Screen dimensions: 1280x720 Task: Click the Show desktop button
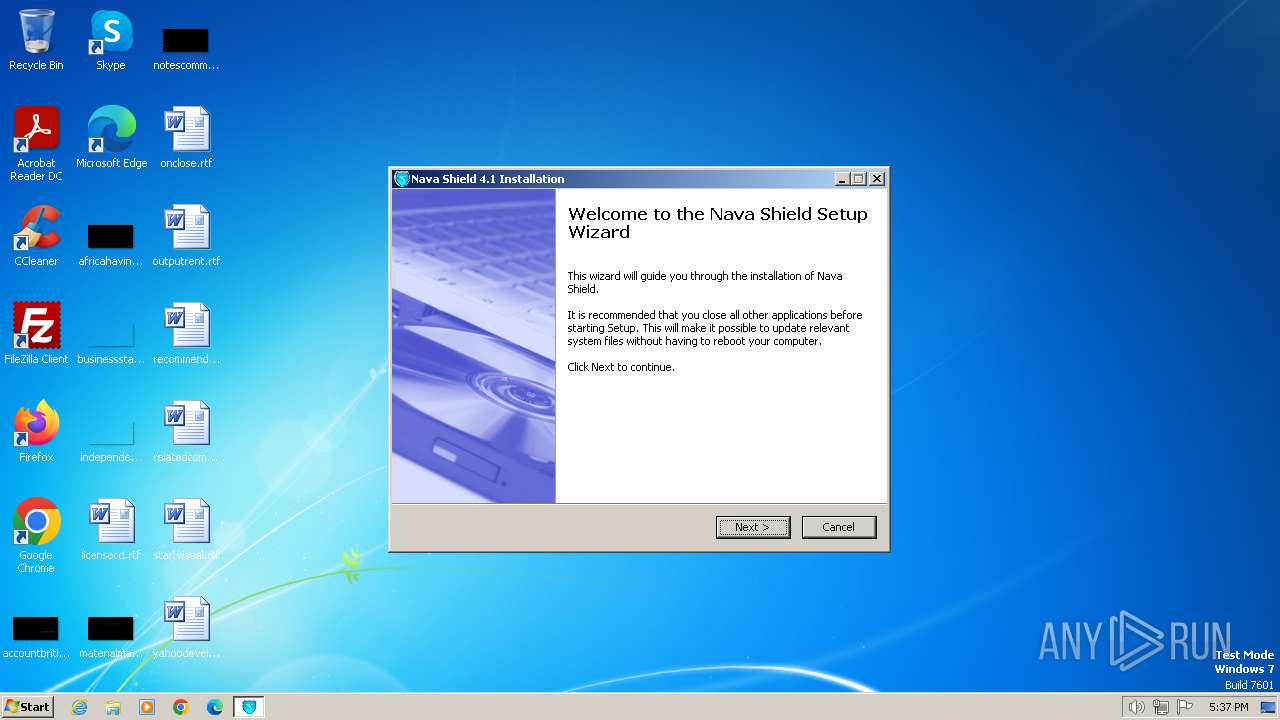(x=1269, y=707)
